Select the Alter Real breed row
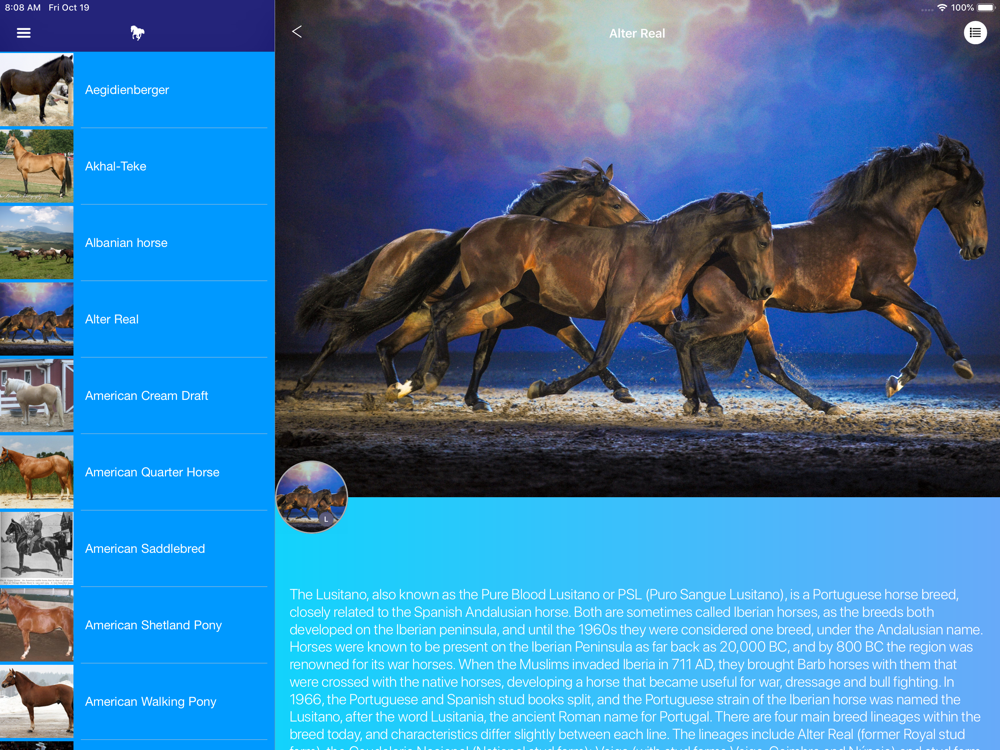The width and height of the screenshot is (1000, 750). 137,320
